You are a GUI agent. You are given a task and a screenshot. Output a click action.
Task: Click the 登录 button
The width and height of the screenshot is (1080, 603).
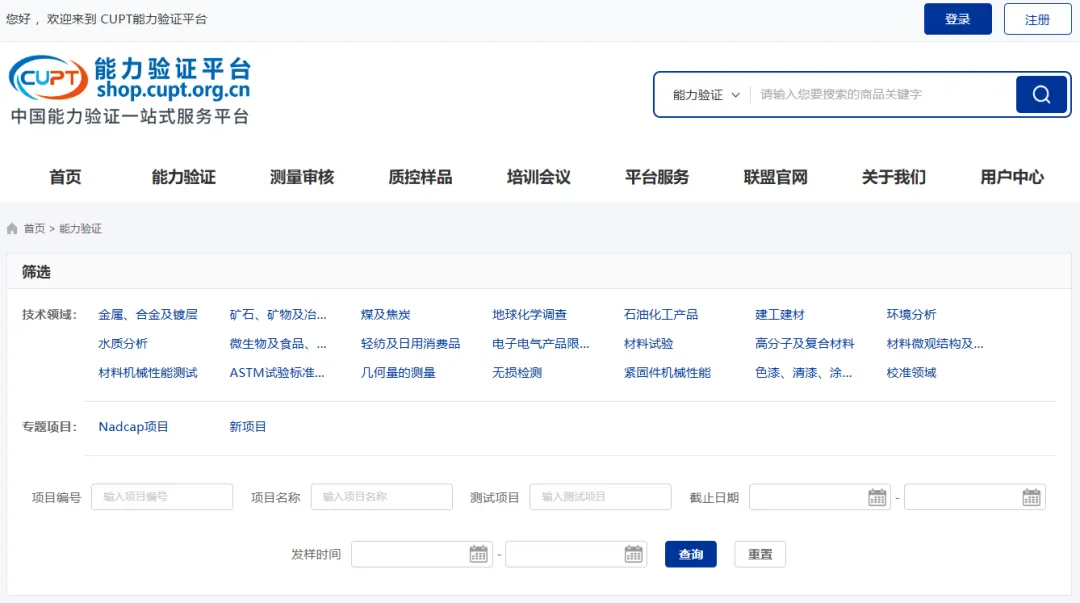click(x=957, y=19)
